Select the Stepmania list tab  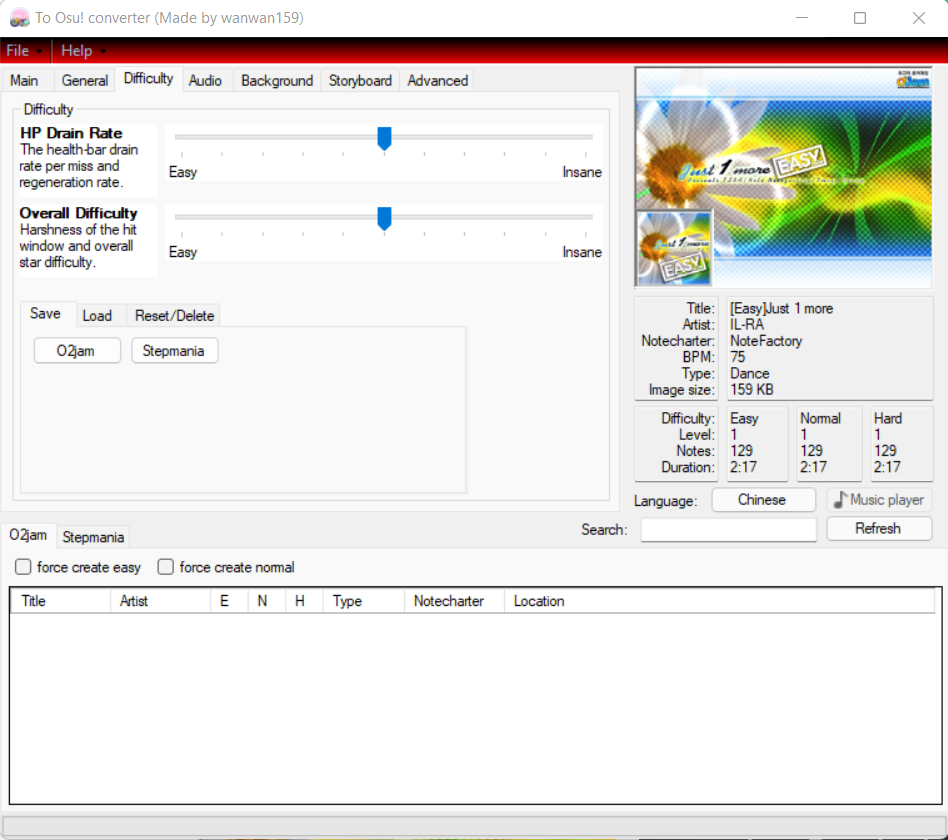point(93,537)
